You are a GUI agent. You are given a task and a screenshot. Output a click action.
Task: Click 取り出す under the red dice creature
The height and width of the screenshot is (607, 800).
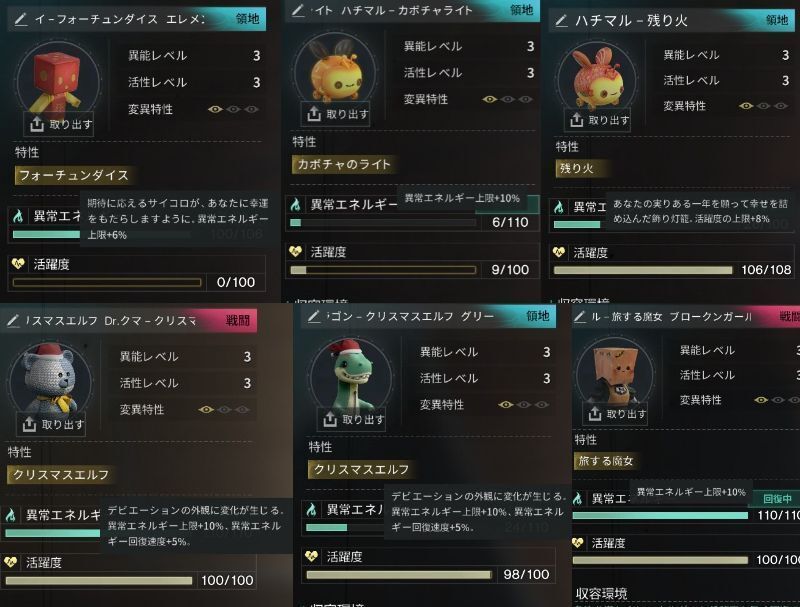point(60,124)
